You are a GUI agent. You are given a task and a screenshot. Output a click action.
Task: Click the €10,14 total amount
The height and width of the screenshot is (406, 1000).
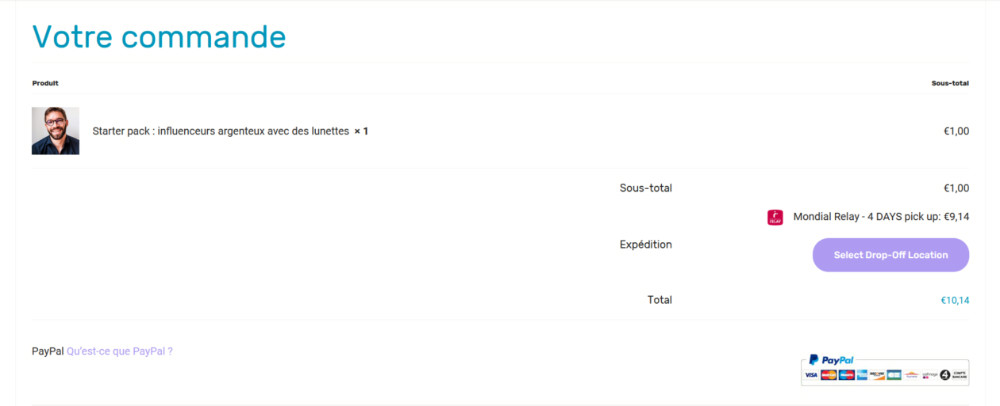click(x=955, y=300)
